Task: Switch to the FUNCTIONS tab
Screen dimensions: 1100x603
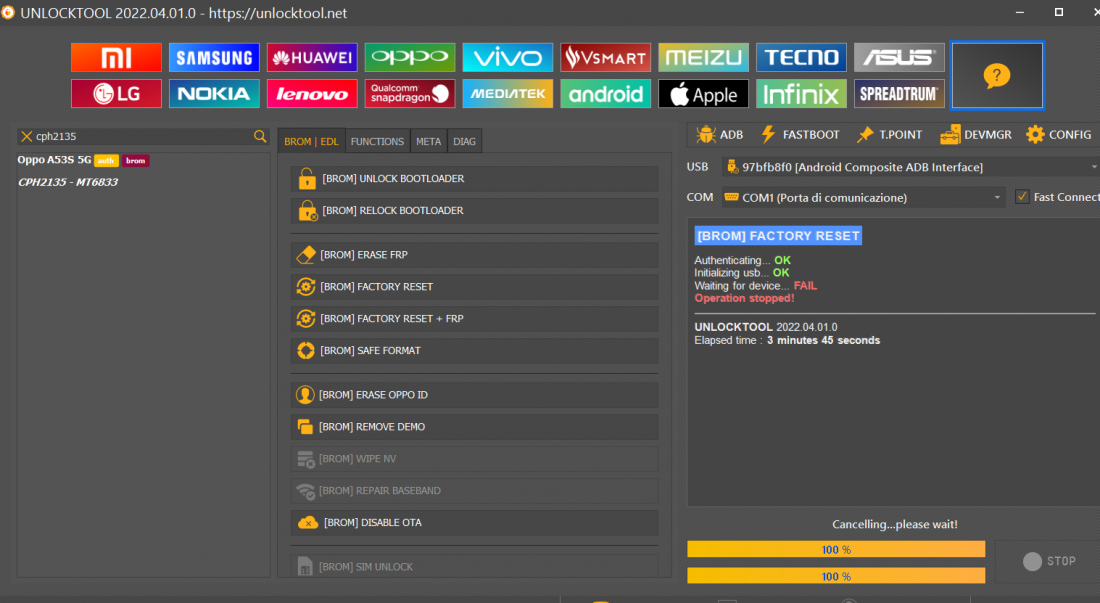Action: tap(377, 142)
